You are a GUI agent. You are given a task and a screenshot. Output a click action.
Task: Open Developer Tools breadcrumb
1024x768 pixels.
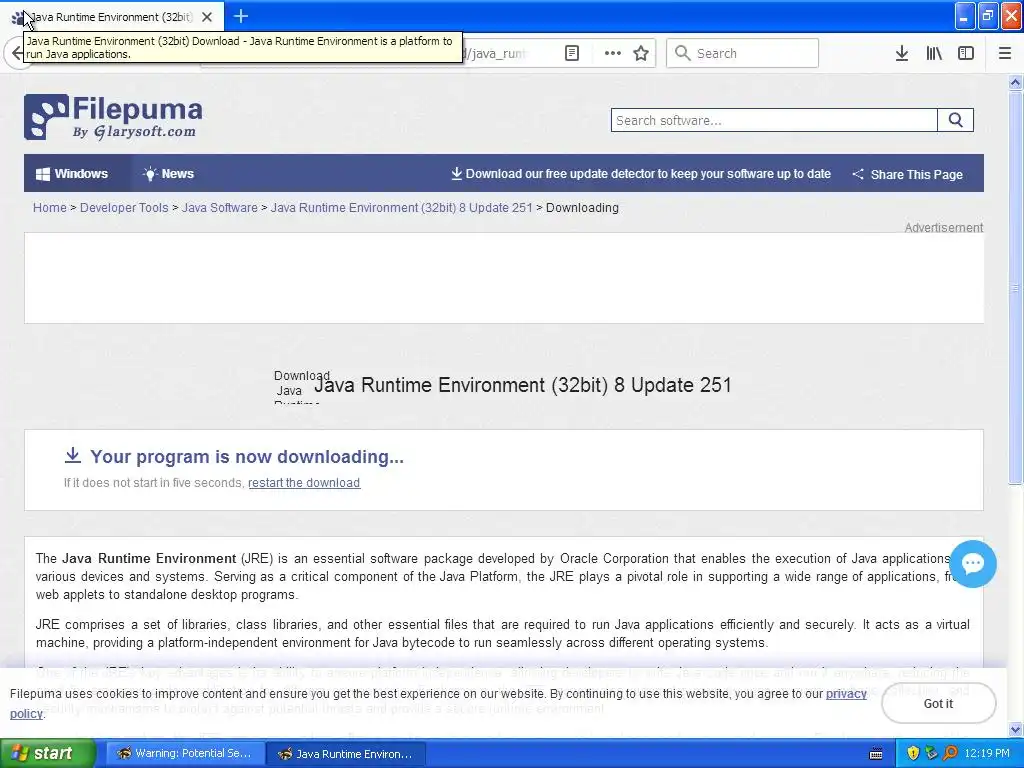124,208
